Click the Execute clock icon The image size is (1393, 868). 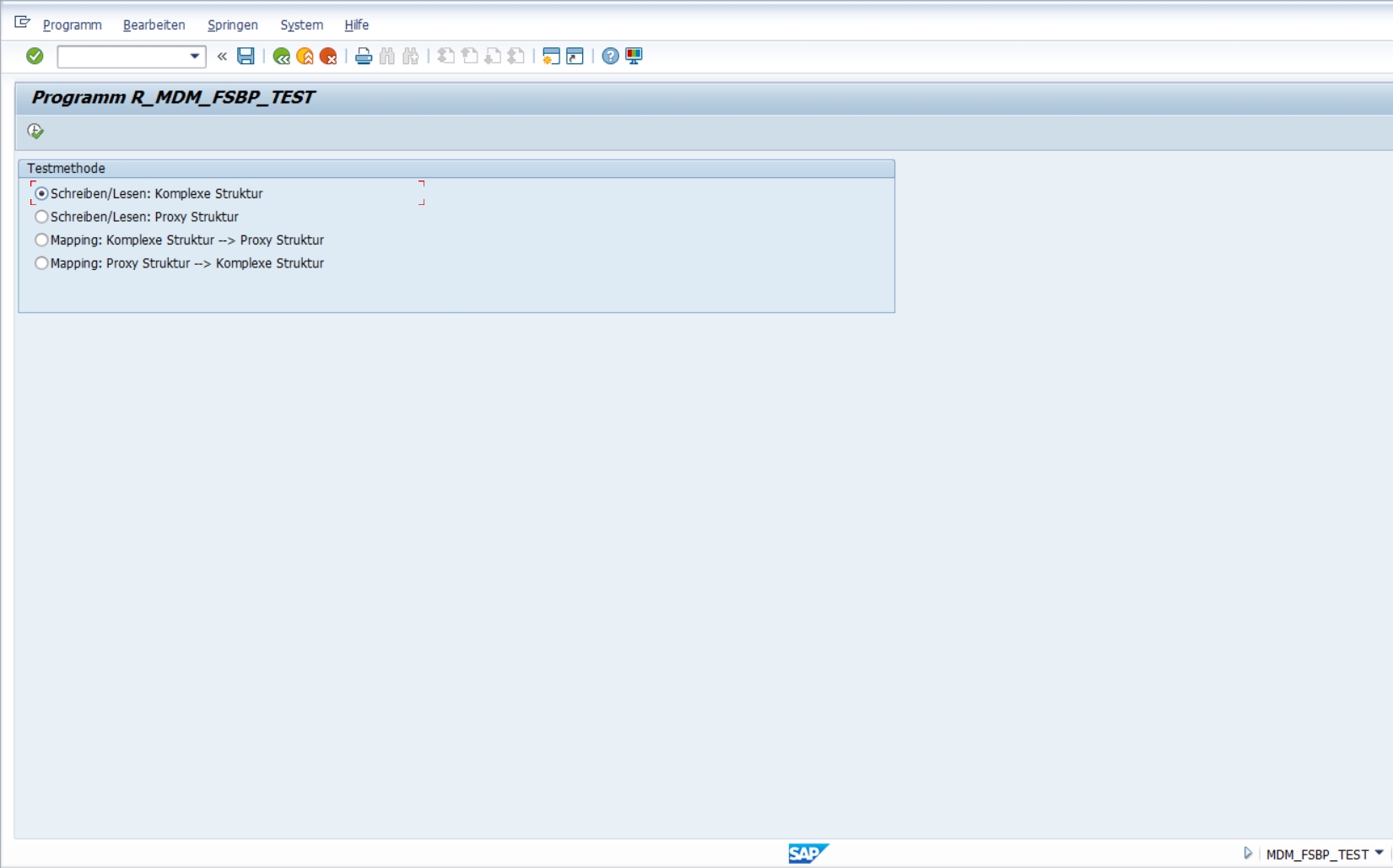(35, 131)
